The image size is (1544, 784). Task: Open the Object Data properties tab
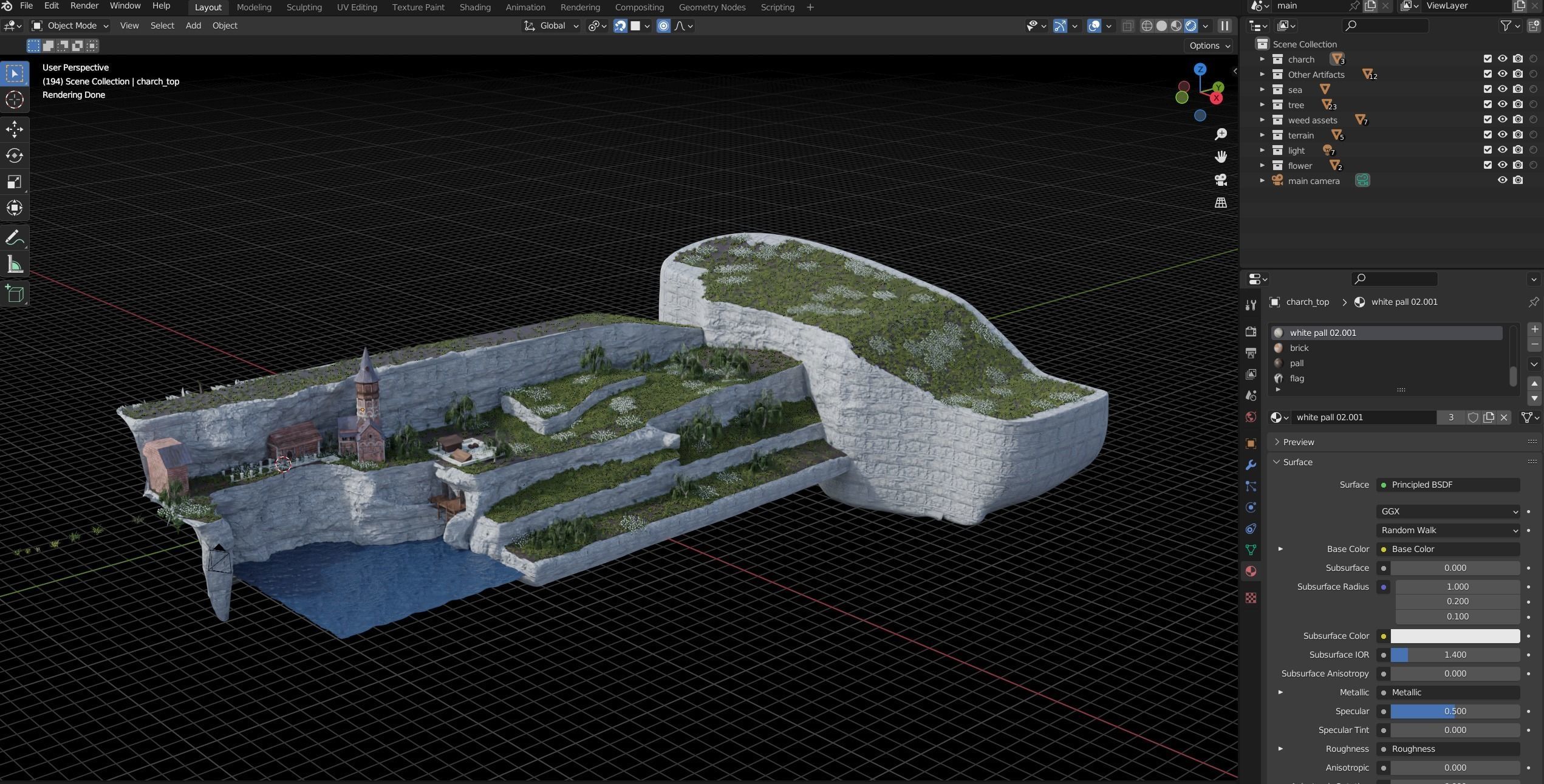(1251, 550)
